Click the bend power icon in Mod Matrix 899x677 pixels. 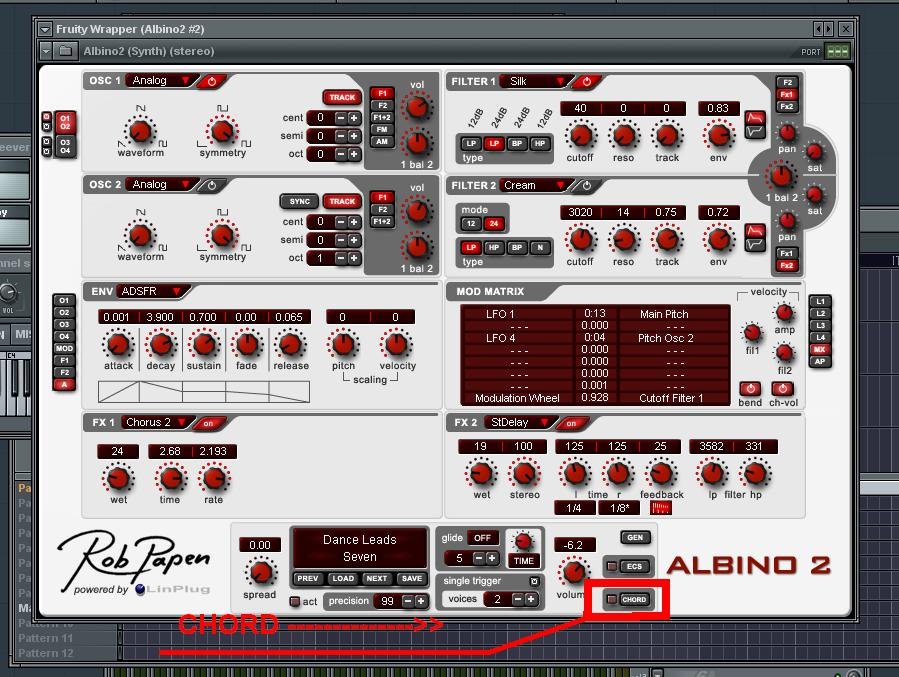click(x=750, y=388)
